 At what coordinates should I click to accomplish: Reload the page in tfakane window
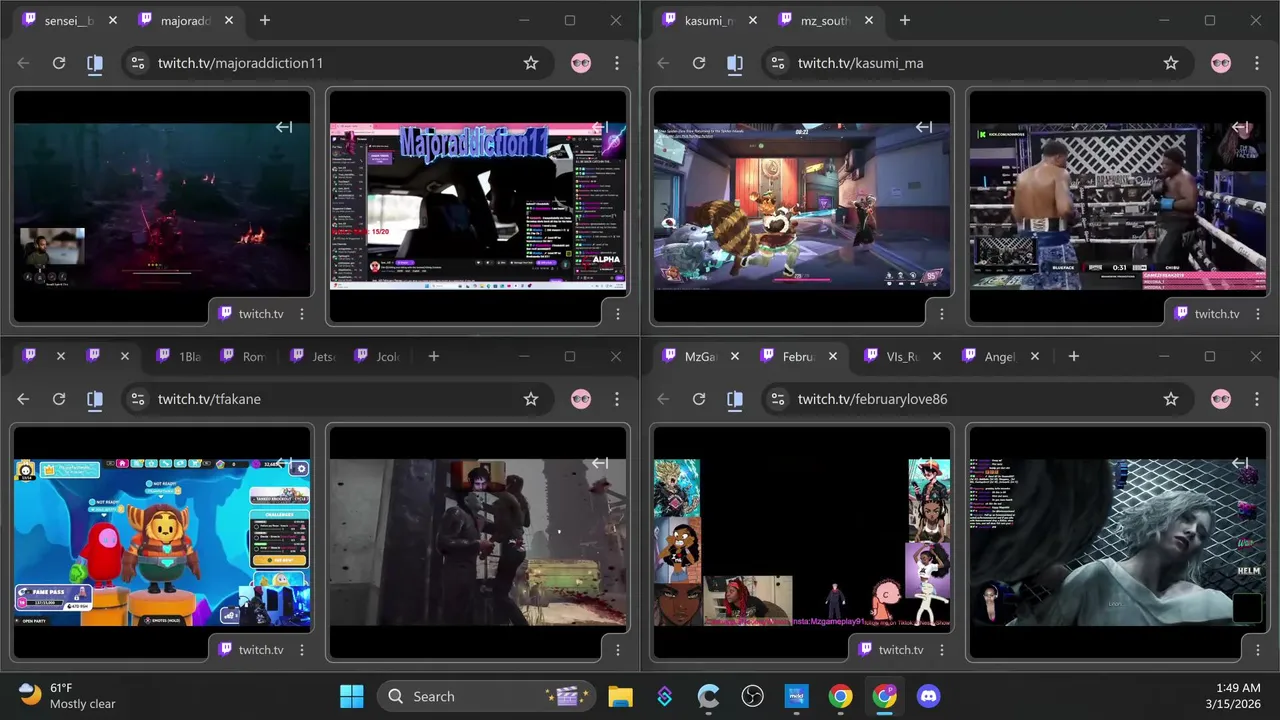coord(59,399)
